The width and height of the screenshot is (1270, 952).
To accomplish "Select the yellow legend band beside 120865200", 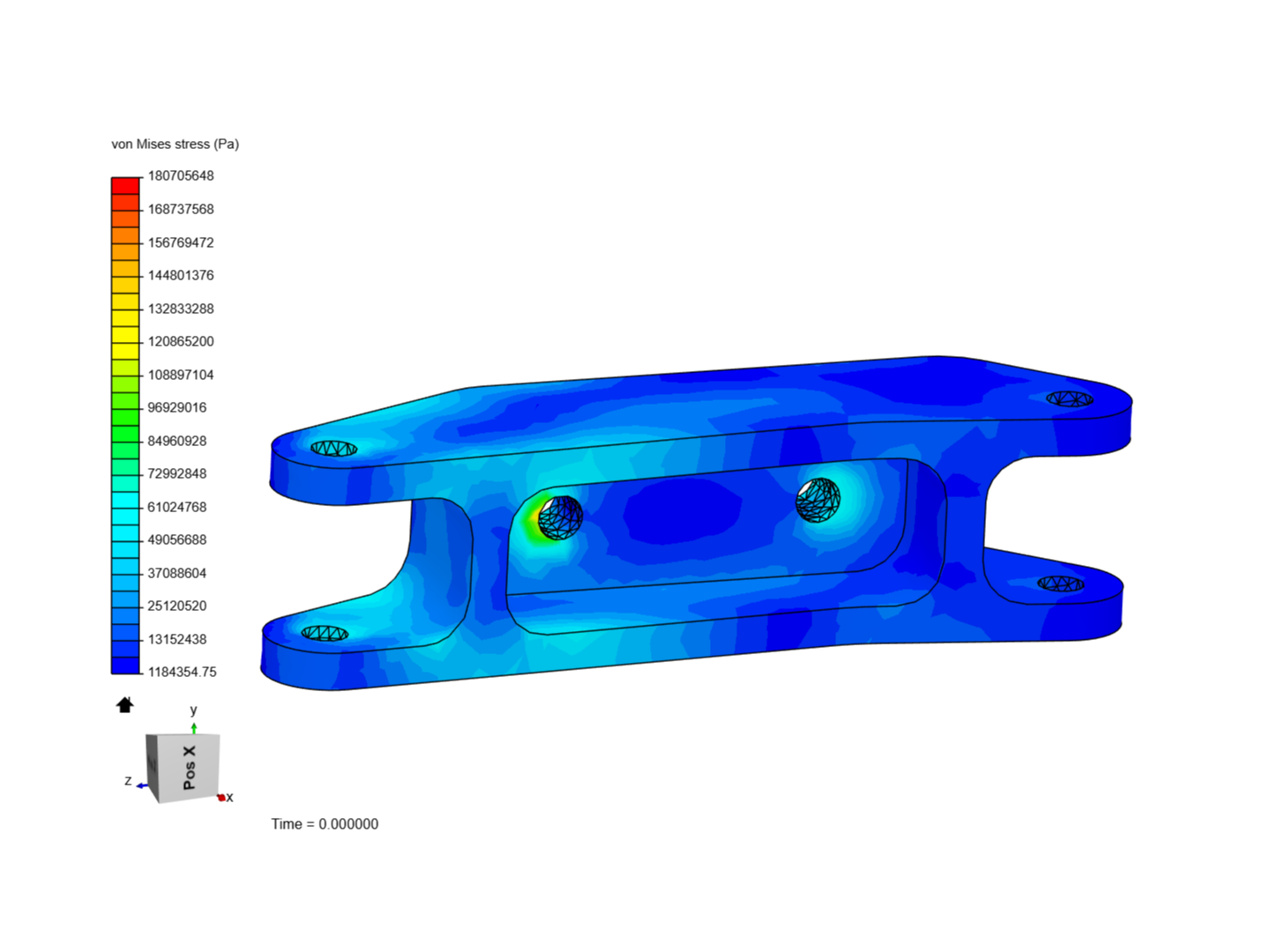I will coord(125,335).
